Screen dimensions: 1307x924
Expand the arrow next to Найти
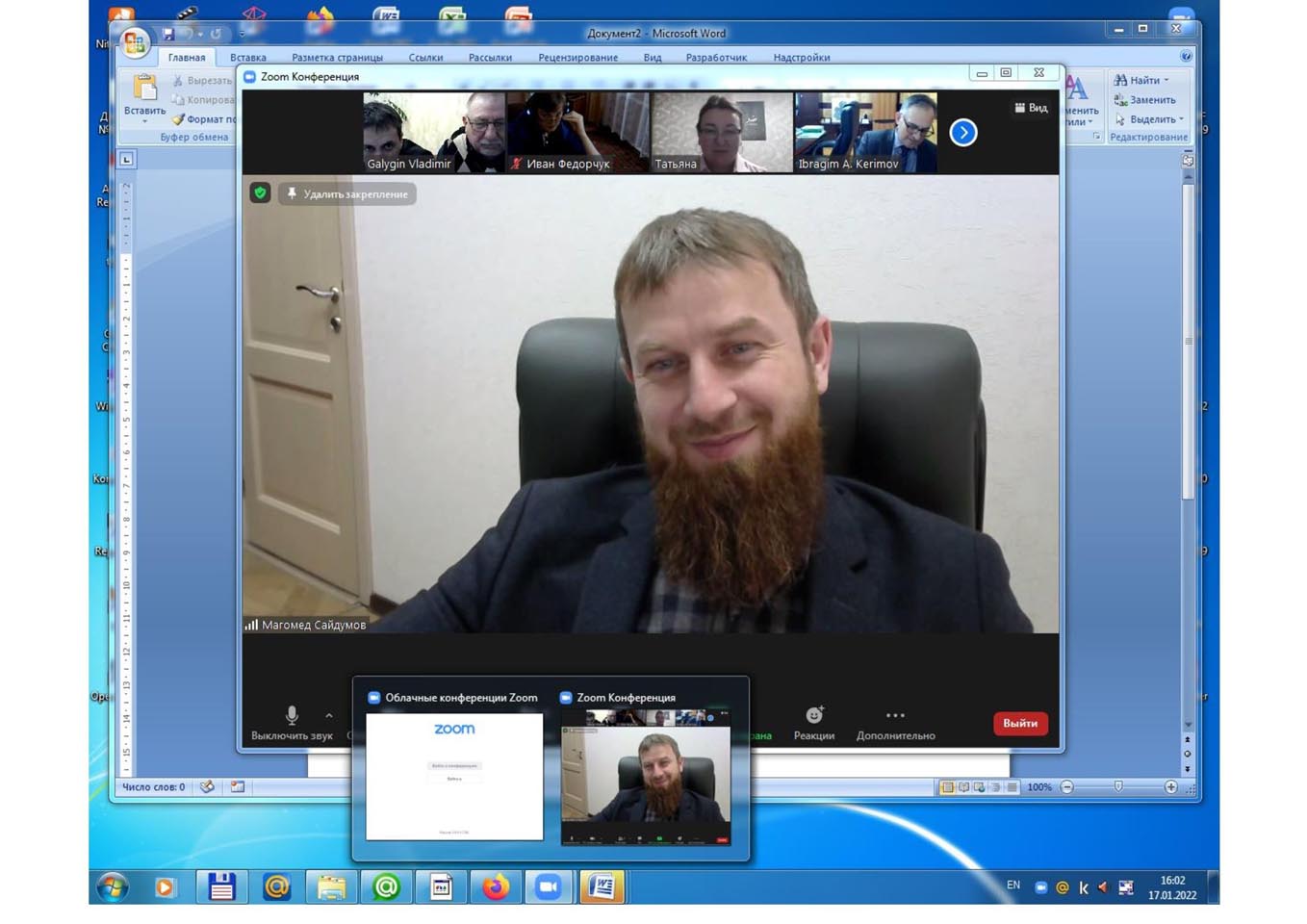[x=1166, y=81]
